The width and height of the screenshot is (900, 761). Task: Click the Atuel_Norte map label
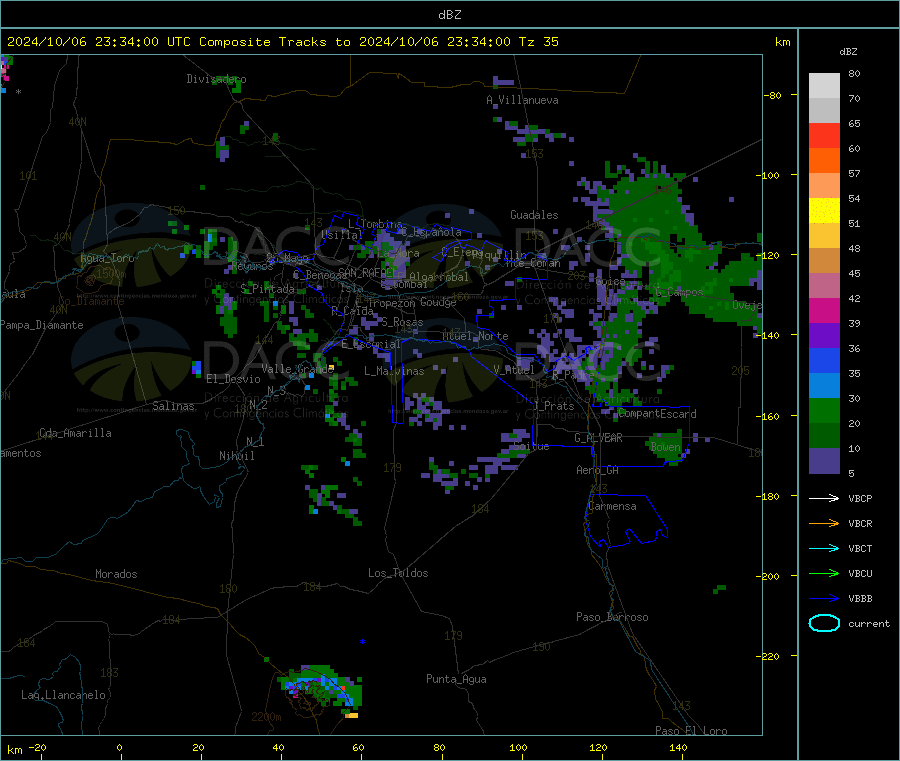click(475, 336)
